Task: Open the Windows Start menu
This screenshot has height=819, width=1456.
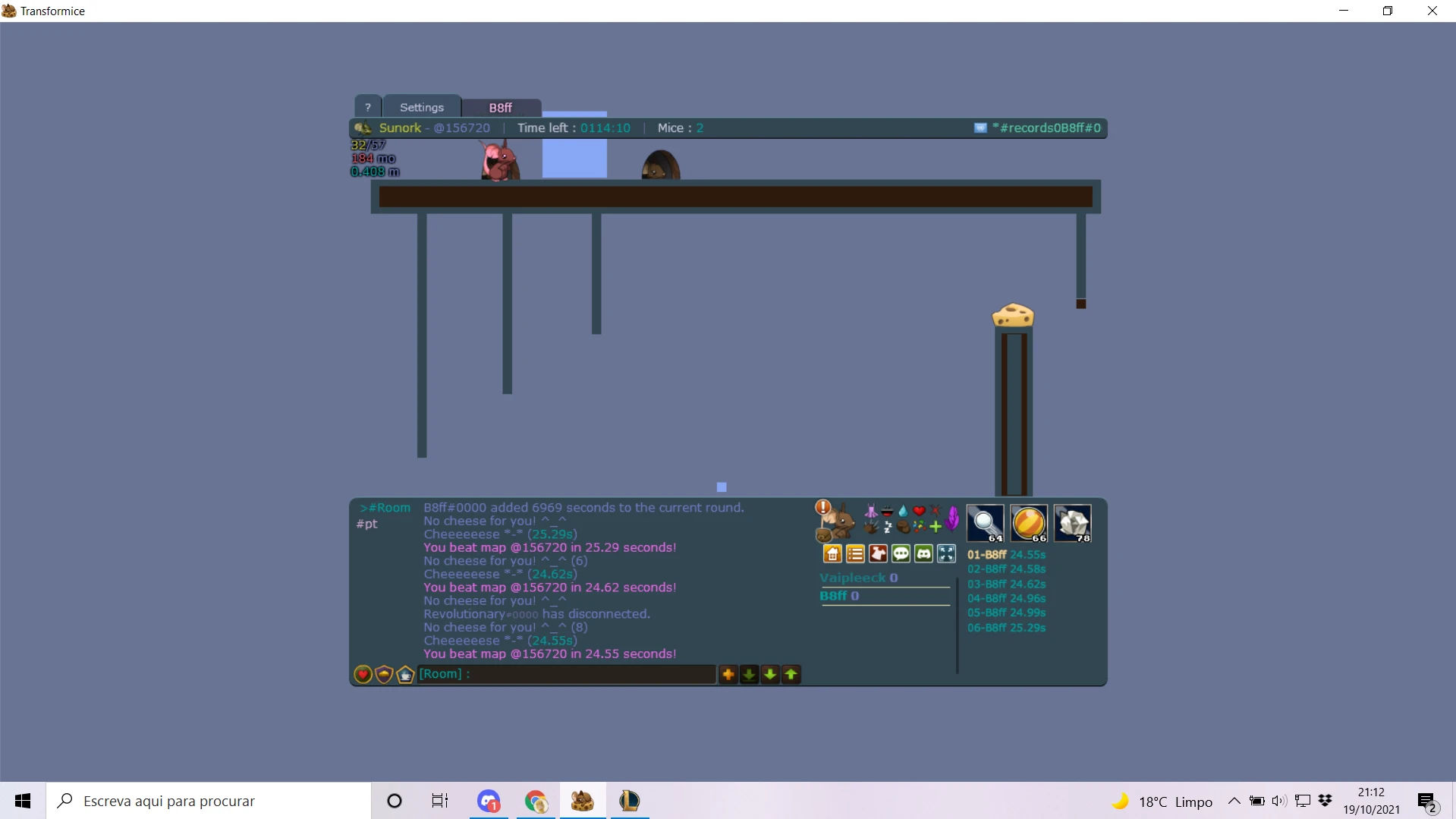Action: (23, 801)
